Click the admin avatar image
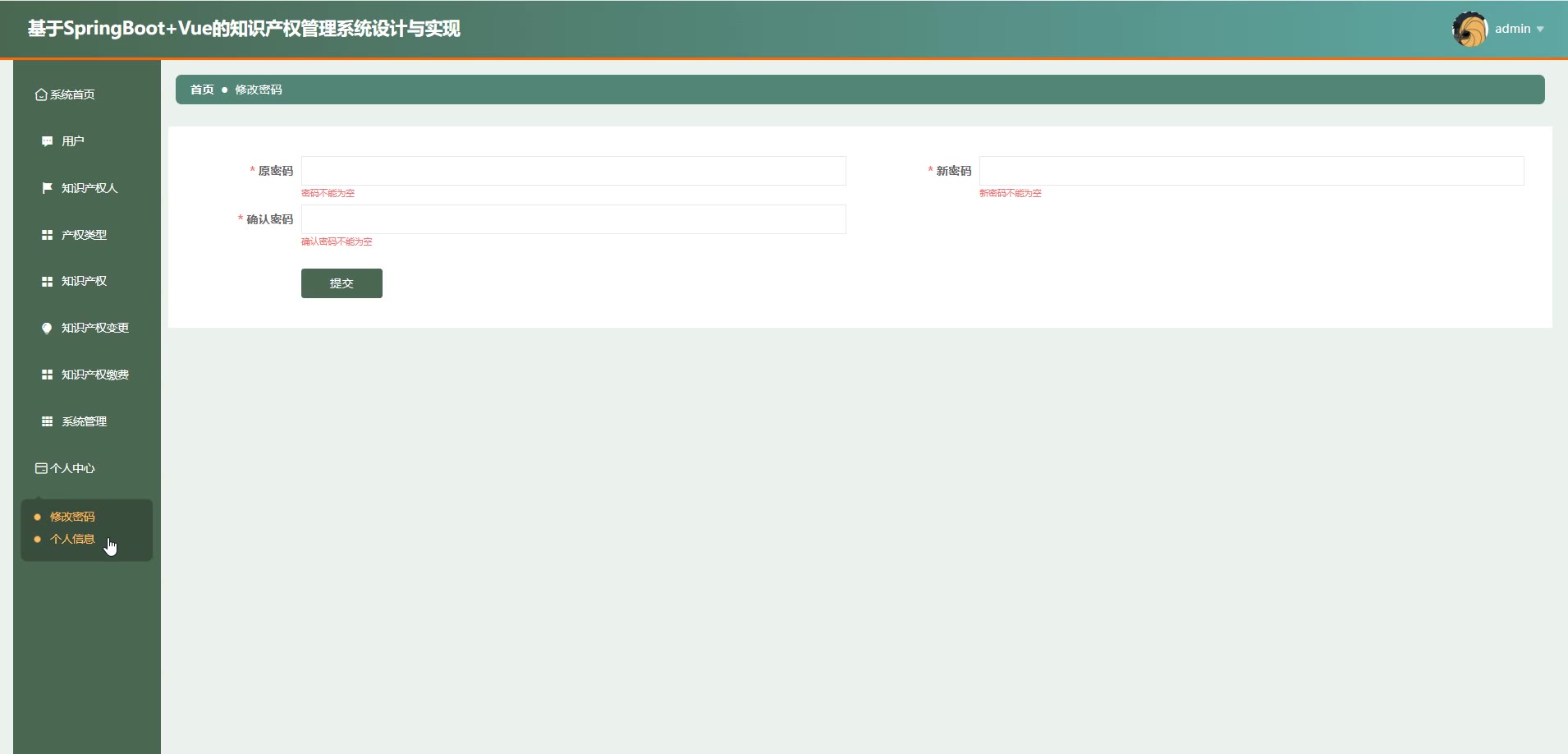This screenshot has width=1568, height=754. point(1469,30)
